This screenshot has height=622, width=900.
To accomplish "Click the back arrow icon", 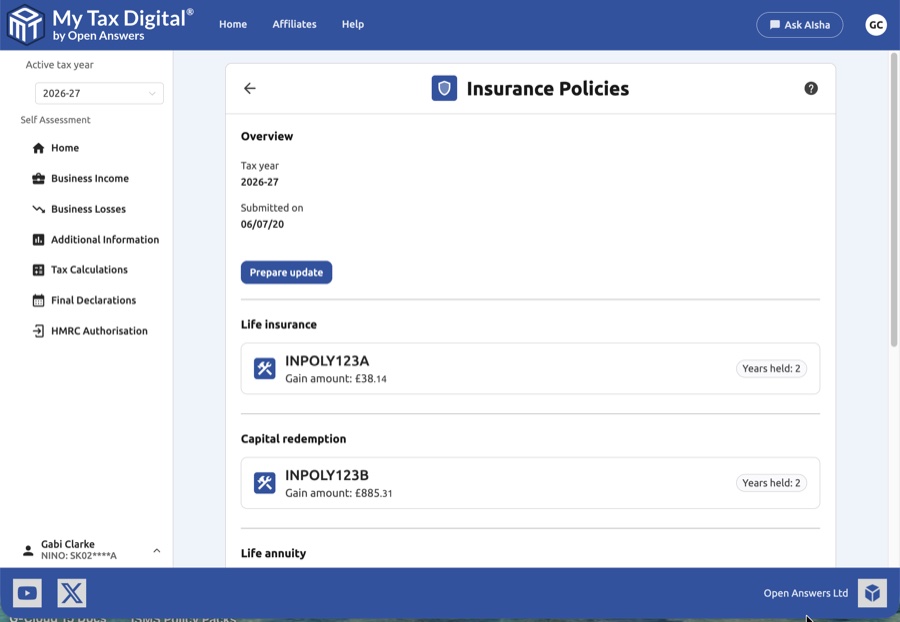I will [x=250, y=89].
